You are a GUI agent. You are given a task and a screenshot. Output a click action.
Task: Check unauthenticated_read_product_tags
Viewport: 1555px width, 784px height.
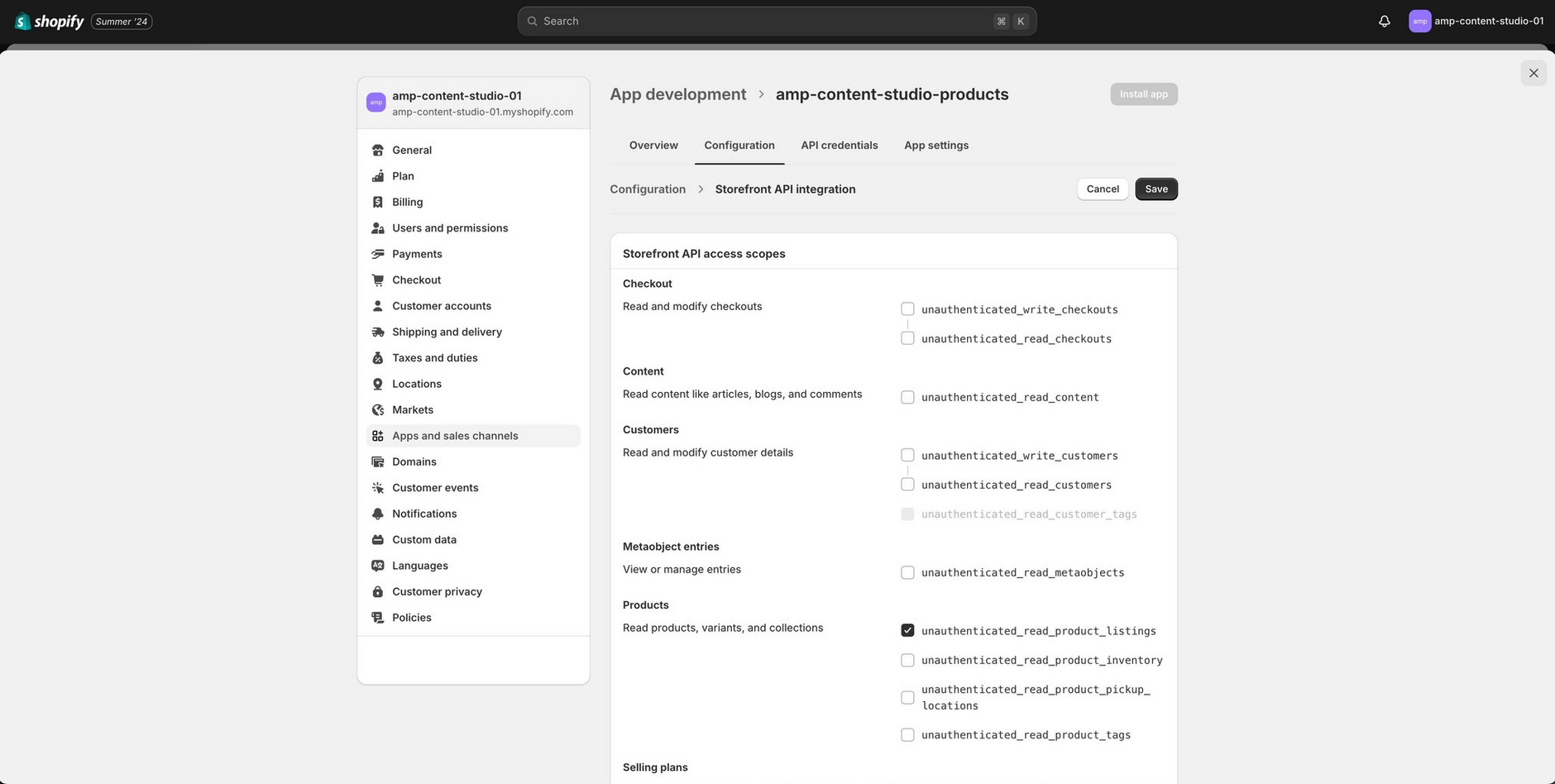click(907, 734)
